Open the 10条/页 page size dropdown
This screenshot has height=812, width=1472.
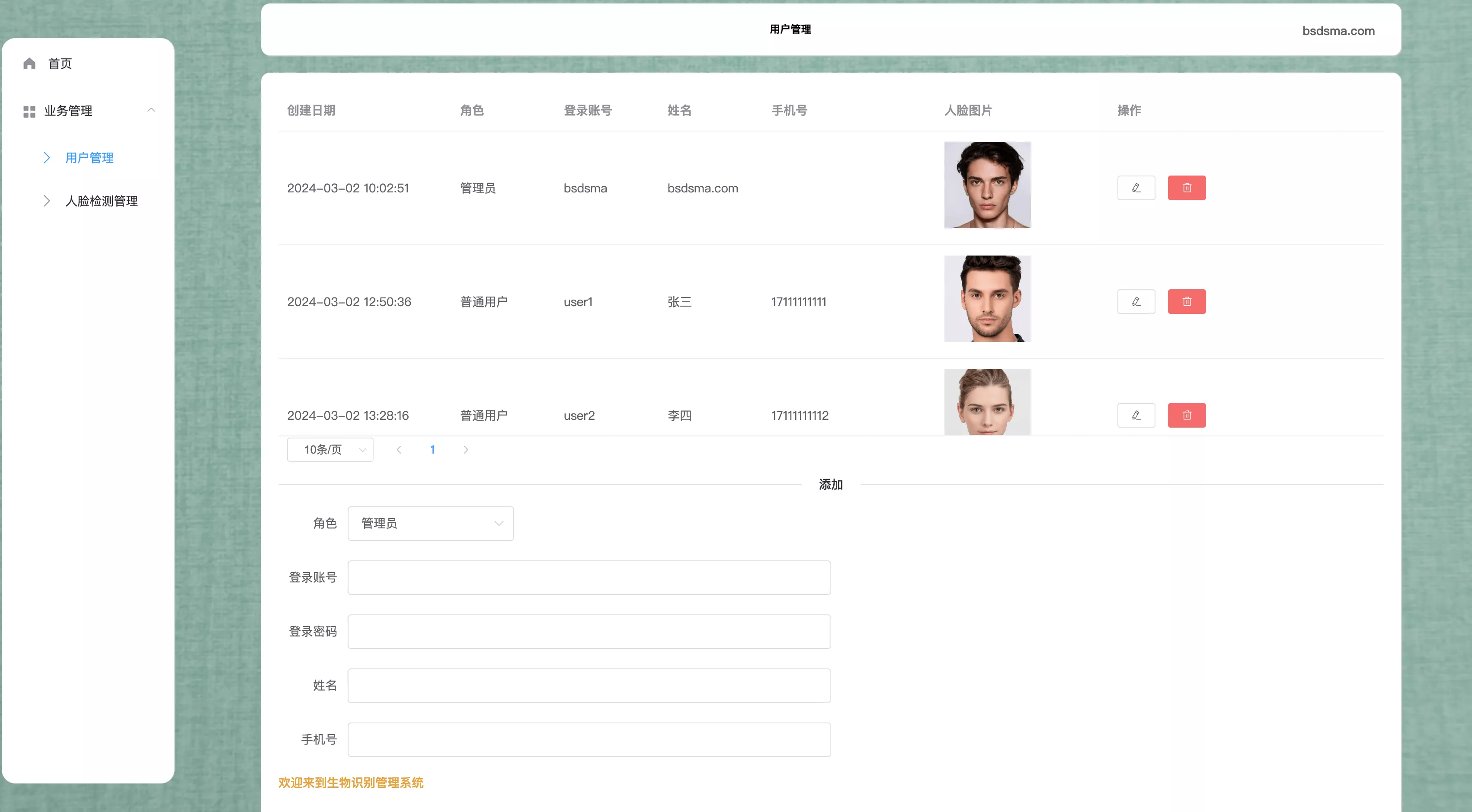330,450
